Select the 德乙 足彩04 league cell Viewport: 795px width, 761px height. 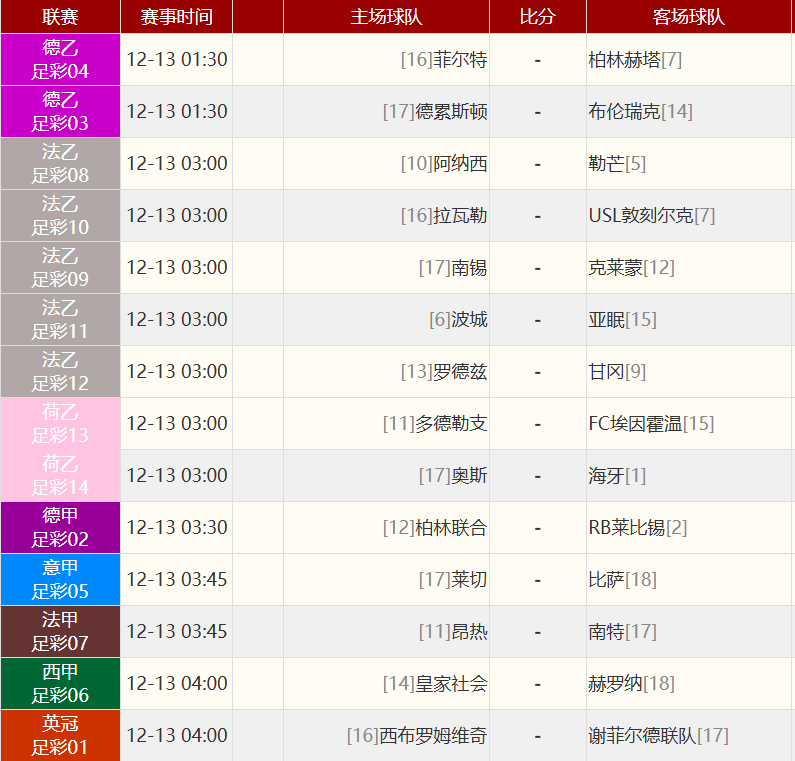click(60, 59)
